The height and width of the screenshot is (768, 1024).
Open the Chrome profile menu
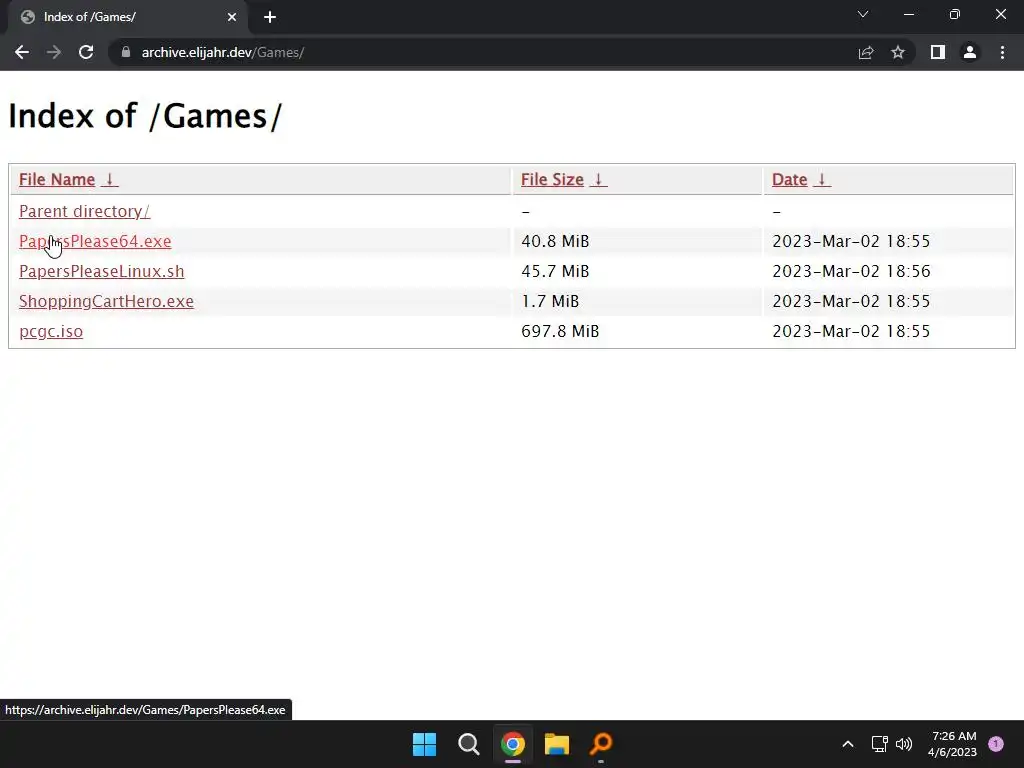970,52
